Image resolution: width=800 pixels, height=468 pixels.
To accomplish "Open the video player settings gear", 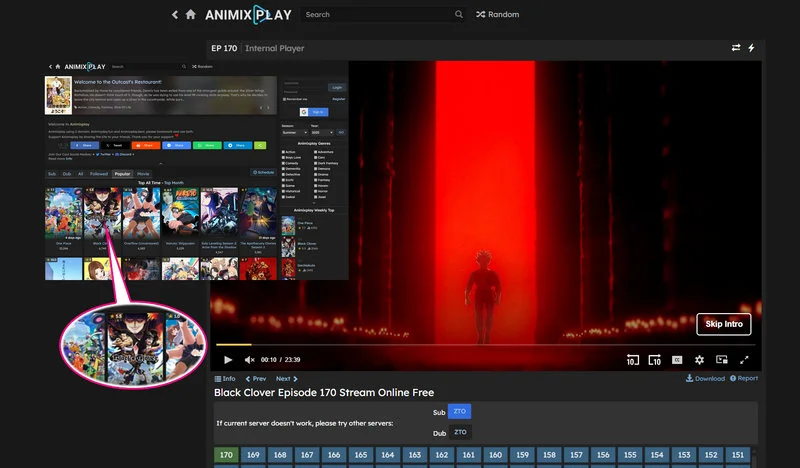I will [x=699, y=360].
